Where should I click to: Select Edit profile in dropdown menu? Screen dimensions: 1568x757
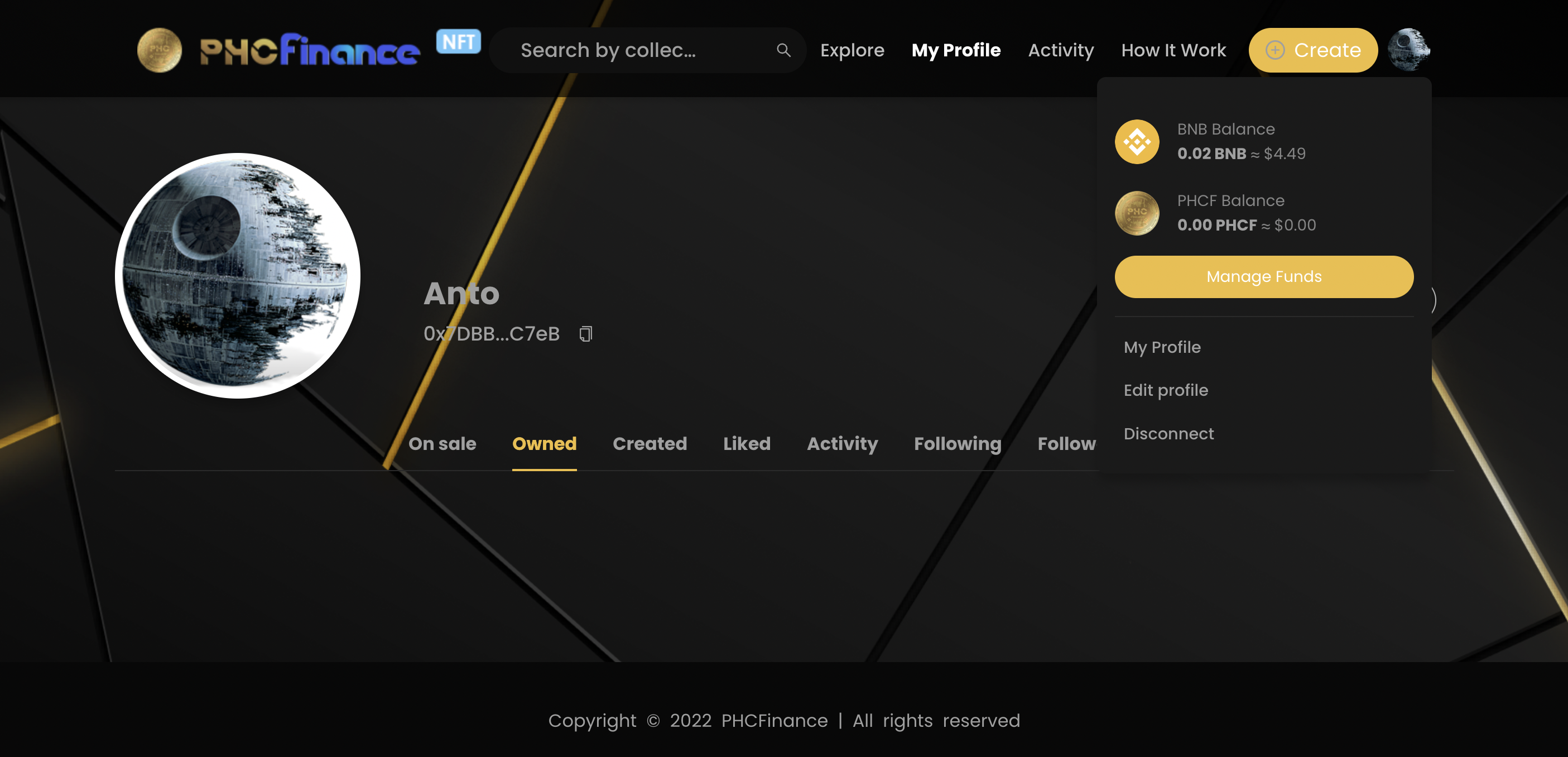[1165, 390]
